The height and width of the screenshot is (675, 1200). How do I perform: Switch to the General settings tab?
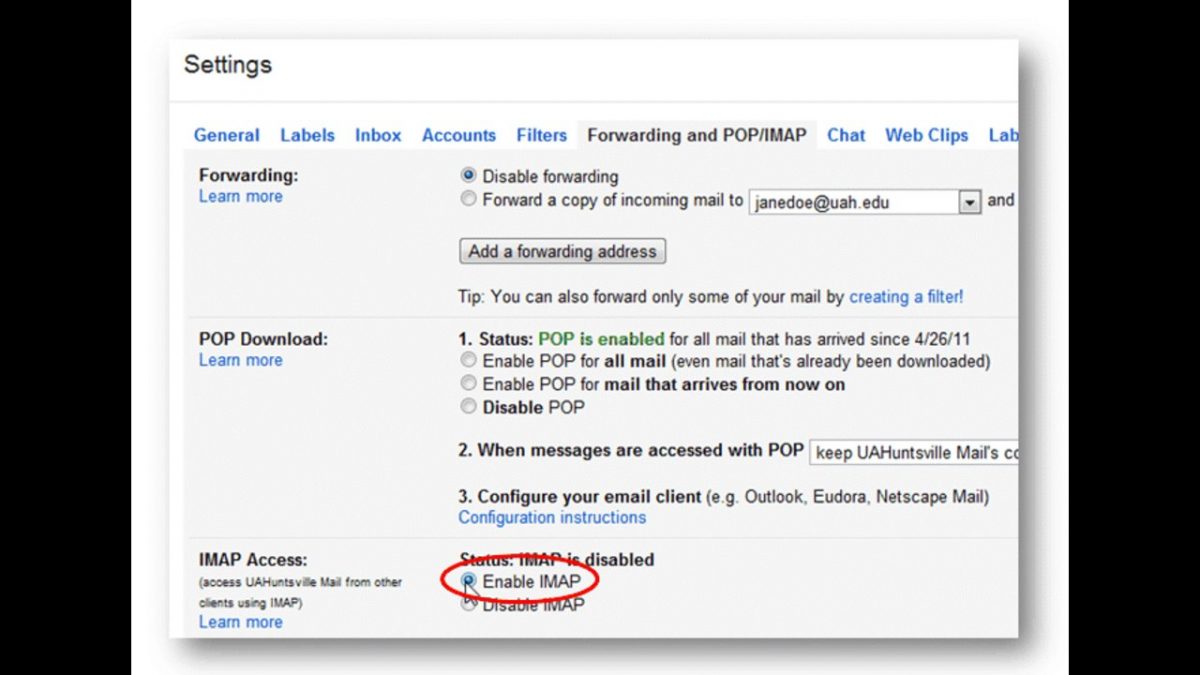pyautogui.click(x=226, y=135)
